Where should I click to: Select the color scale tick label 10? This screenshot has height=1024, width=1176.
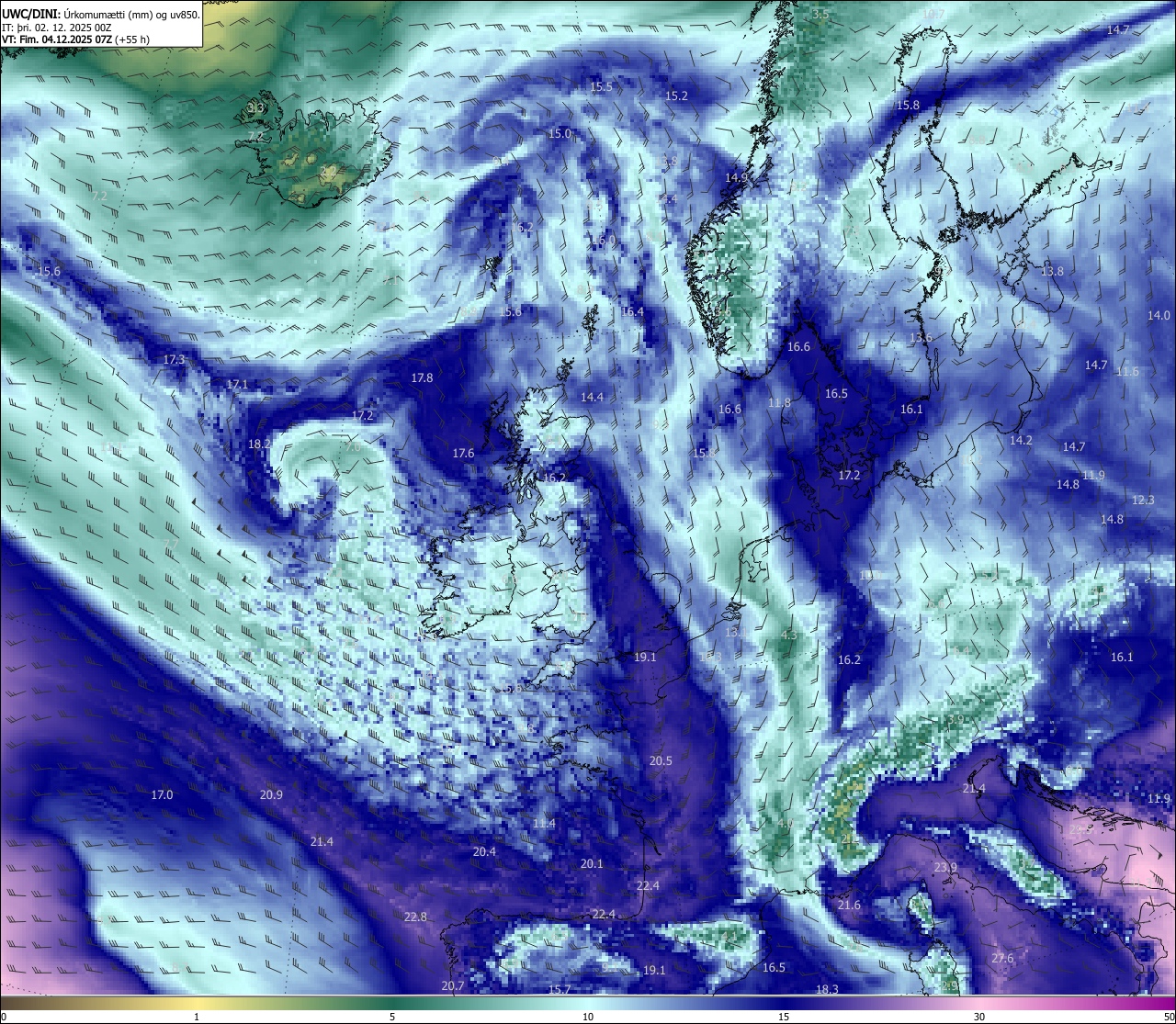pos(588,1017)
